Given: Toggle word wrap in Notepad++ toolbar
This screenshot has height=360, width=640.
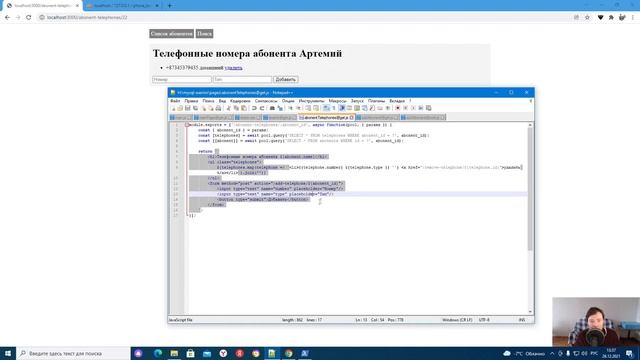Looking at the screenshot, I should tap(326, 108).
